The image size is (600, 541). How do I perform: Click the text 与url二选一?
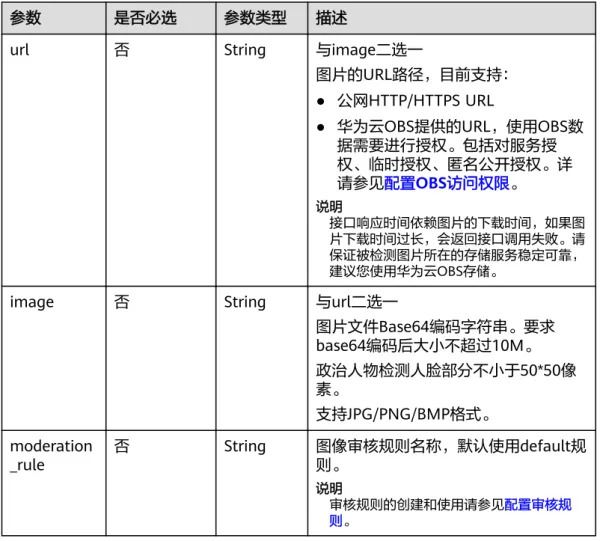click(357, 302)
